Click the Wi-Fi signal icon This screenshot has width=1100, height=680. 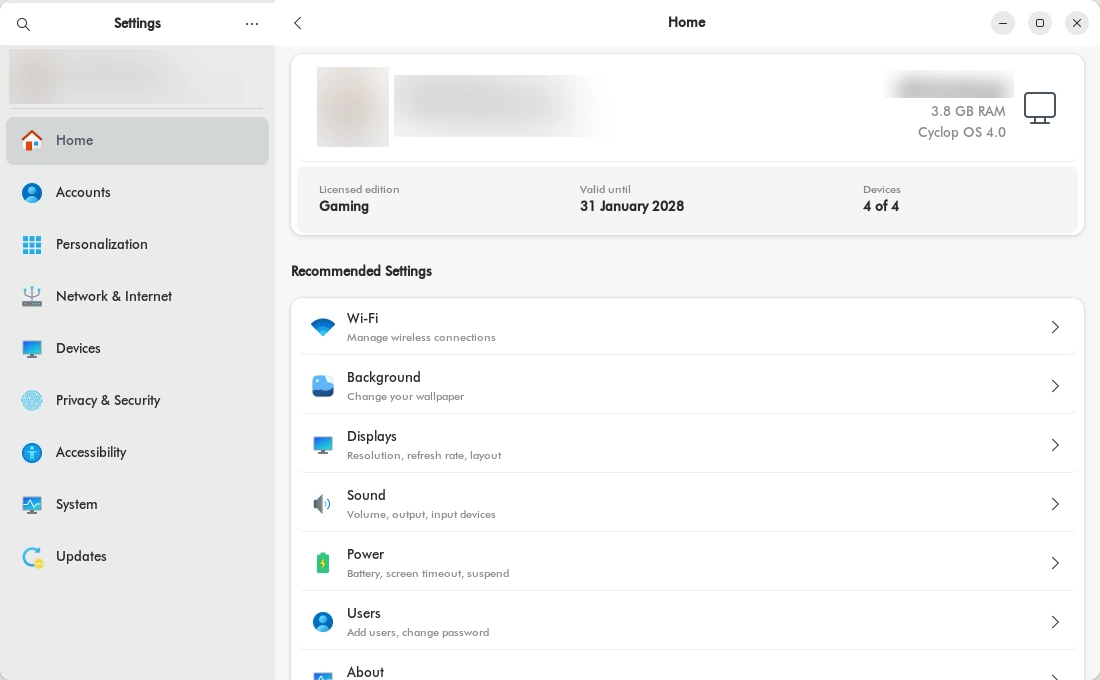click(323, 327)
